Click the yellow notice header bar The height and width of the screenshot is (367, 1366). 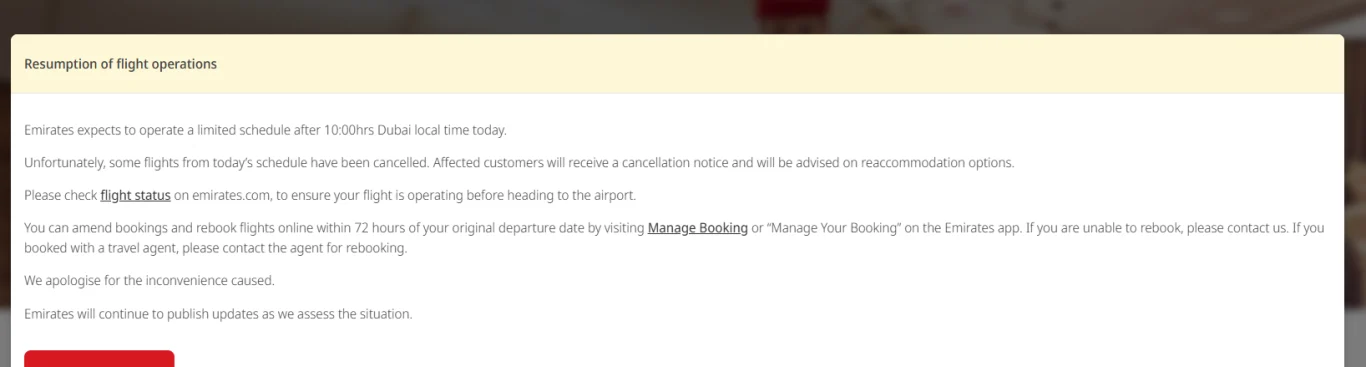pos(677,64)
